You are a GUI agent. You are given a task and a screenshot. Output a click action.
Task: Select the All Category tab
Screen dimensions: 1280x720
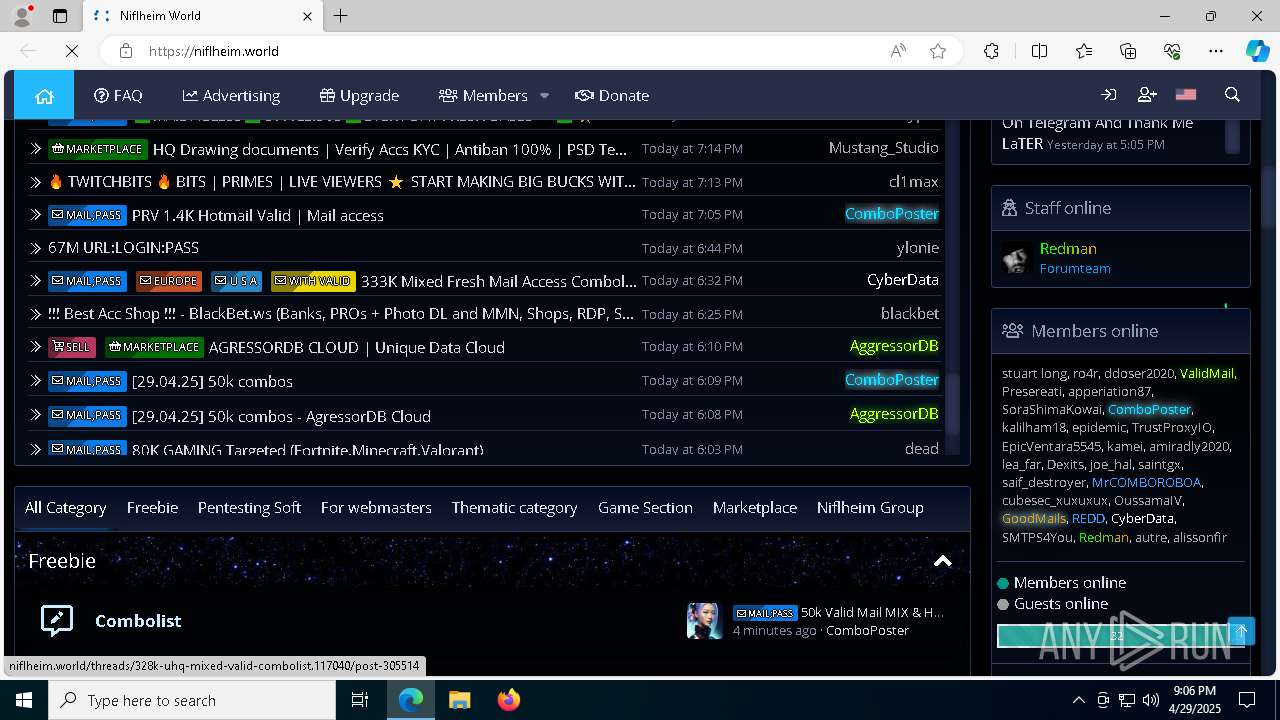(x=66, y=508)
